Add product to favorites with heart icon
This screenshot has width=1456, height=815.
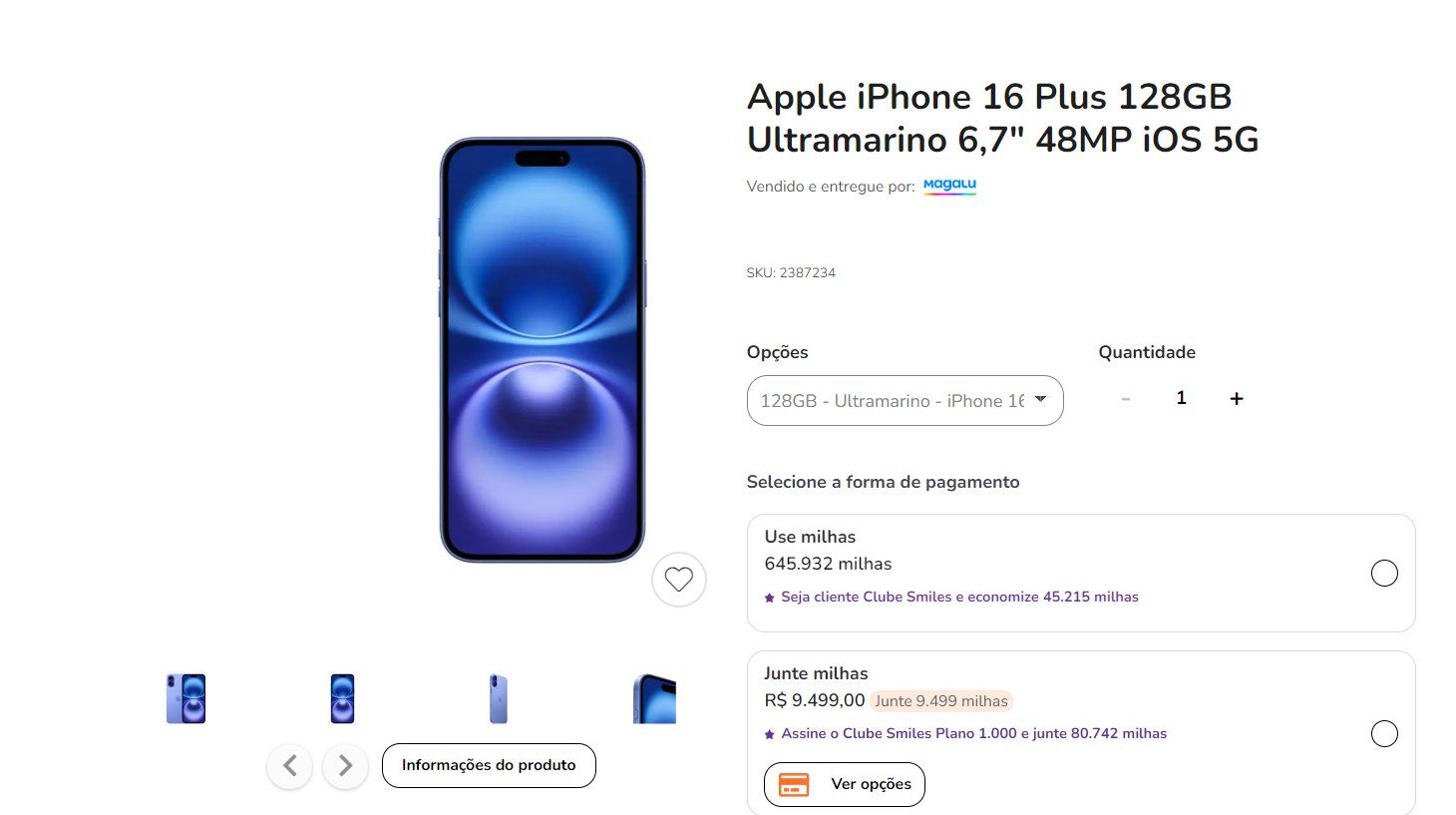(679, 579)
